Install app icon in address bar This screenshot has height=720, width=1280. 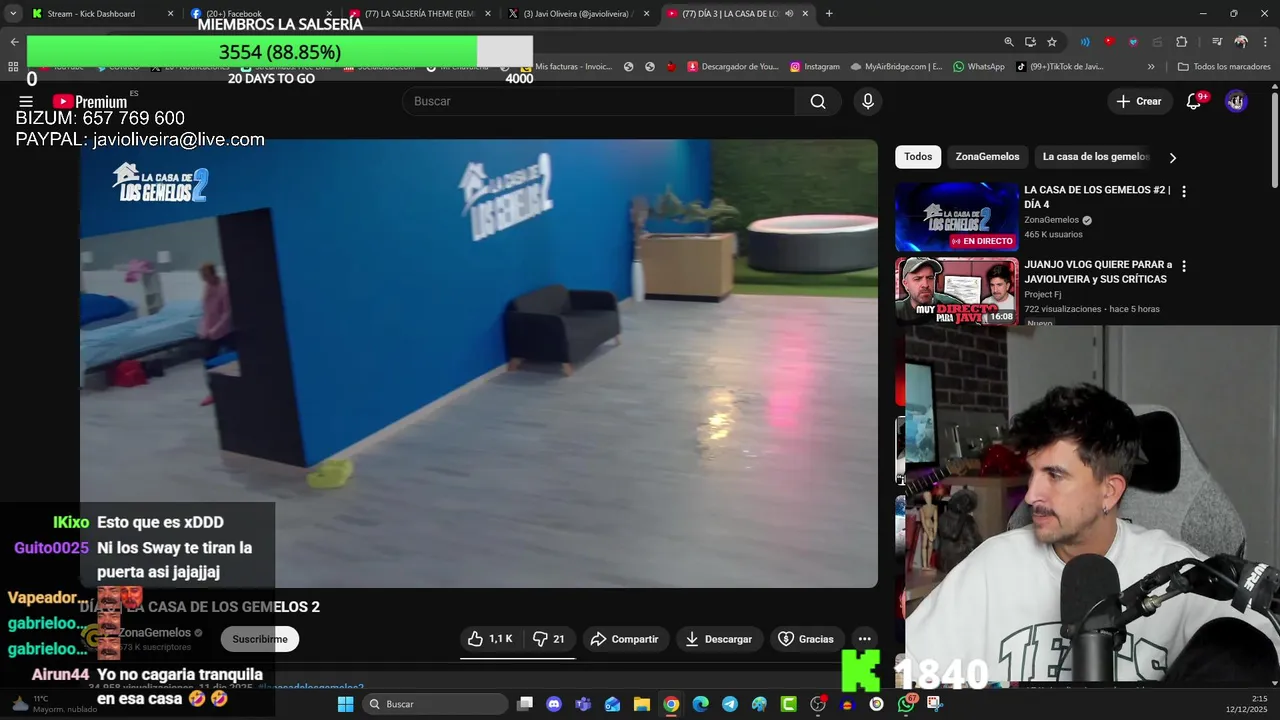pyautogui.click(x=1030, y=42)
